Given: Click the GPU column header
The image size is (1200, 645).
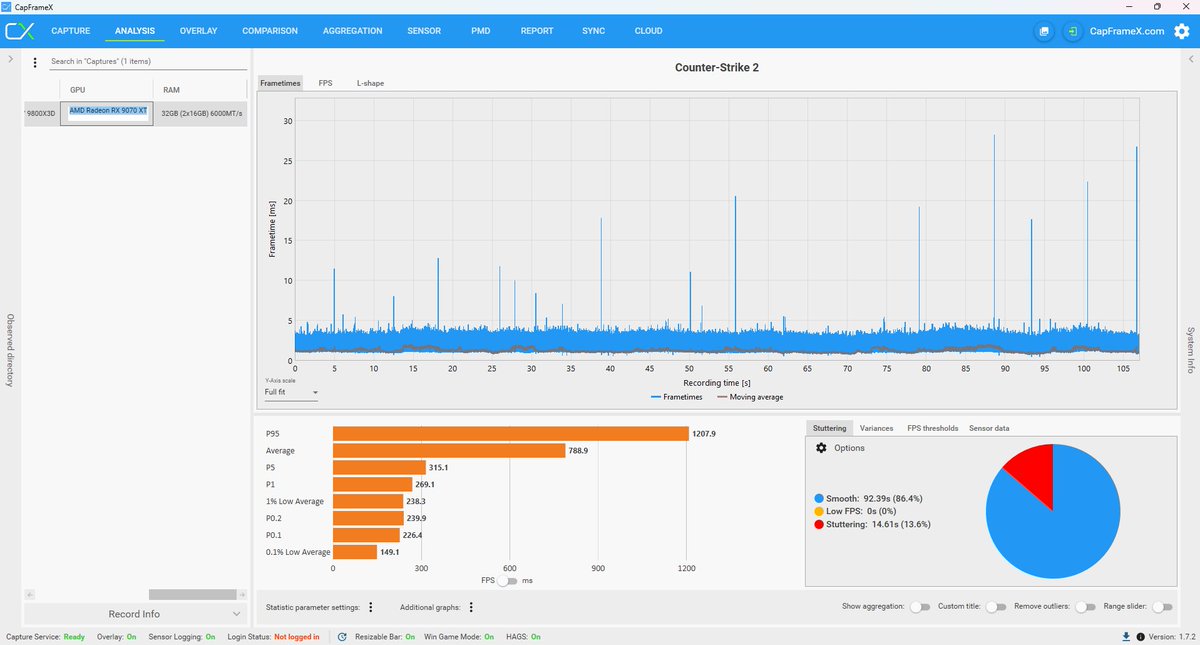Looking at the screenshot, I should [x=107, y=90].
